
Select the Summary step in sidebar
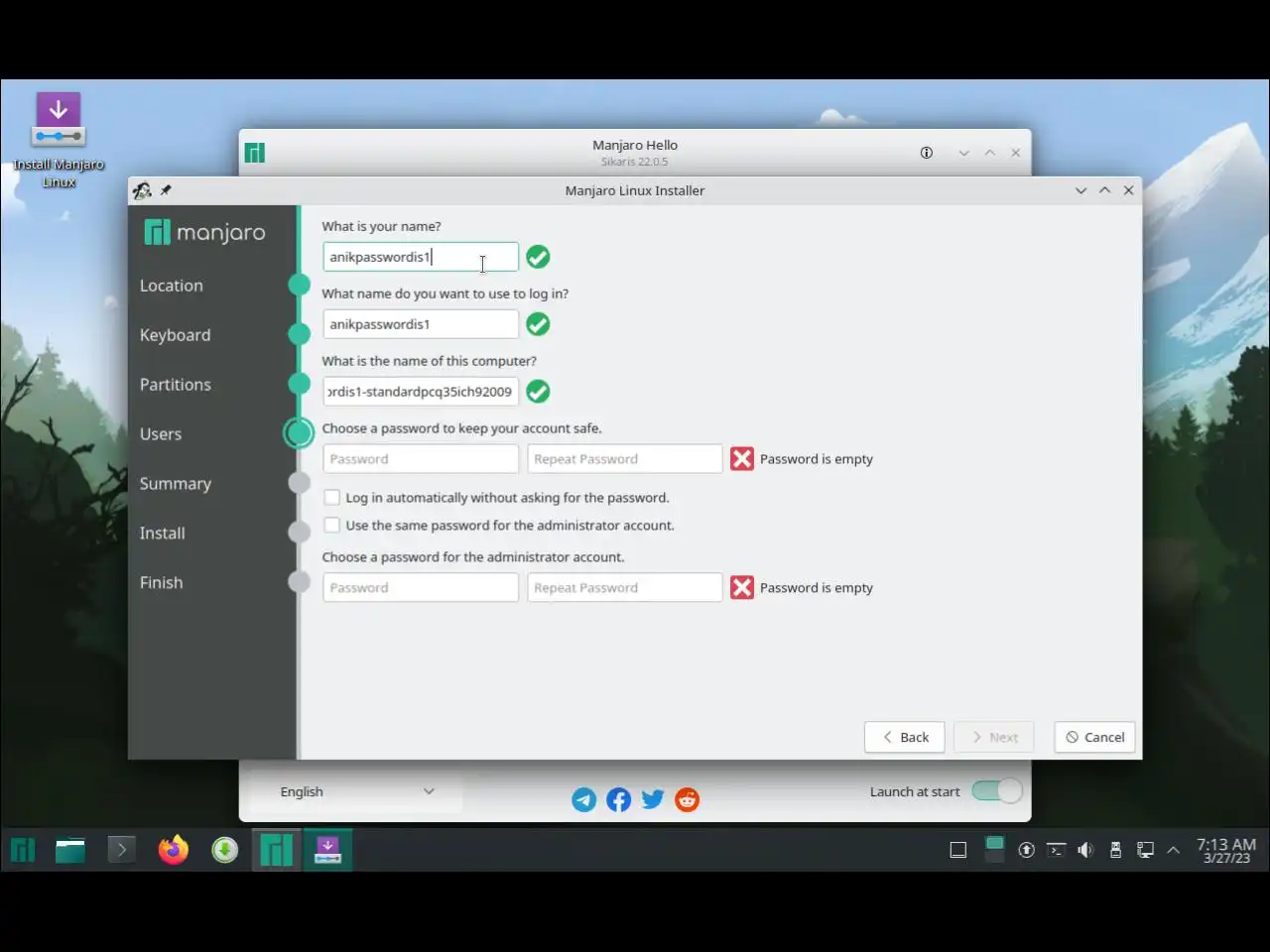pos(176,484)
